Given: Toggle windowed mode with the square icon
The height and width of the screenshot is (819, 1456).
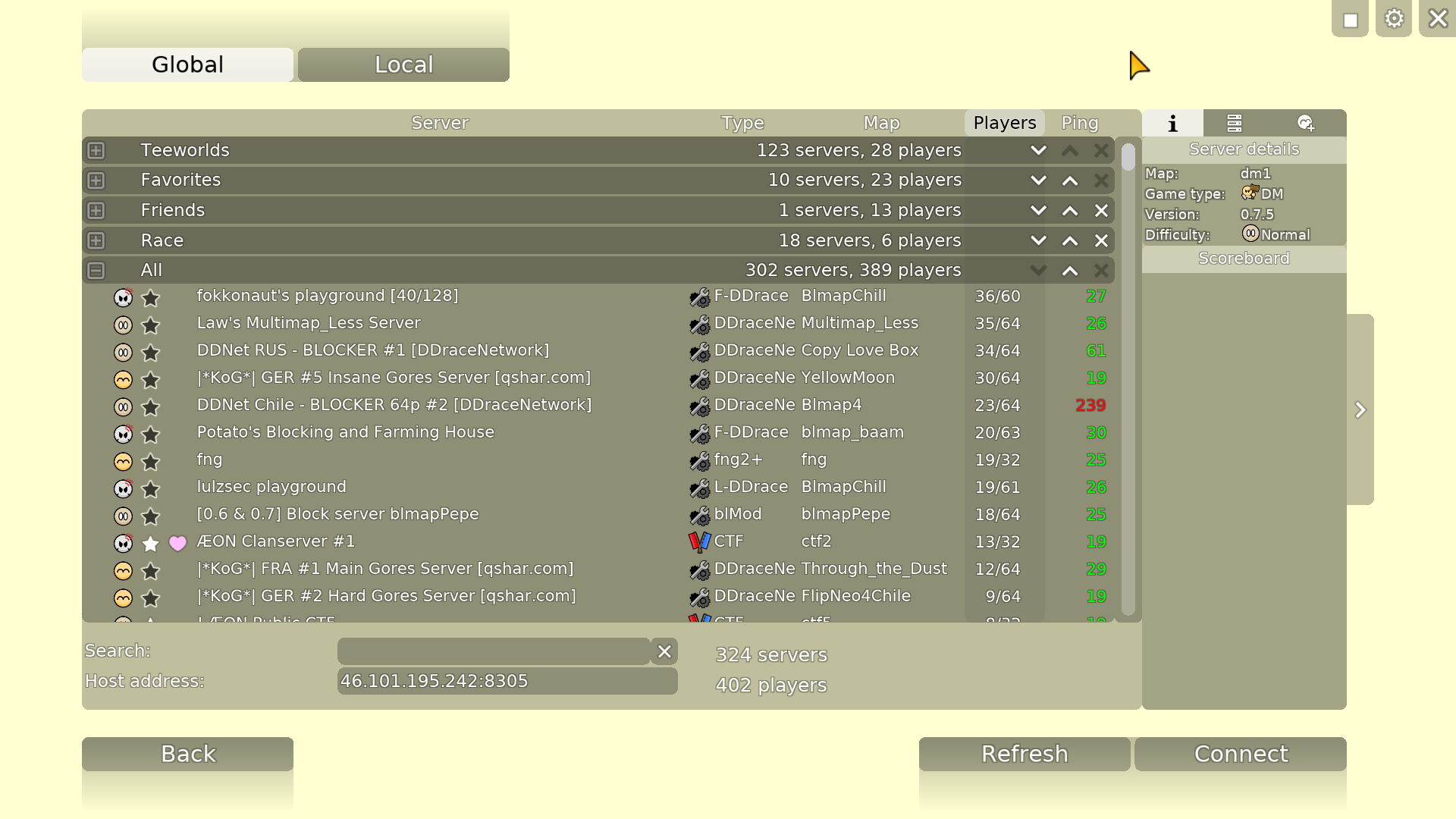Looking at the screenshot, I should [1350, 18].
